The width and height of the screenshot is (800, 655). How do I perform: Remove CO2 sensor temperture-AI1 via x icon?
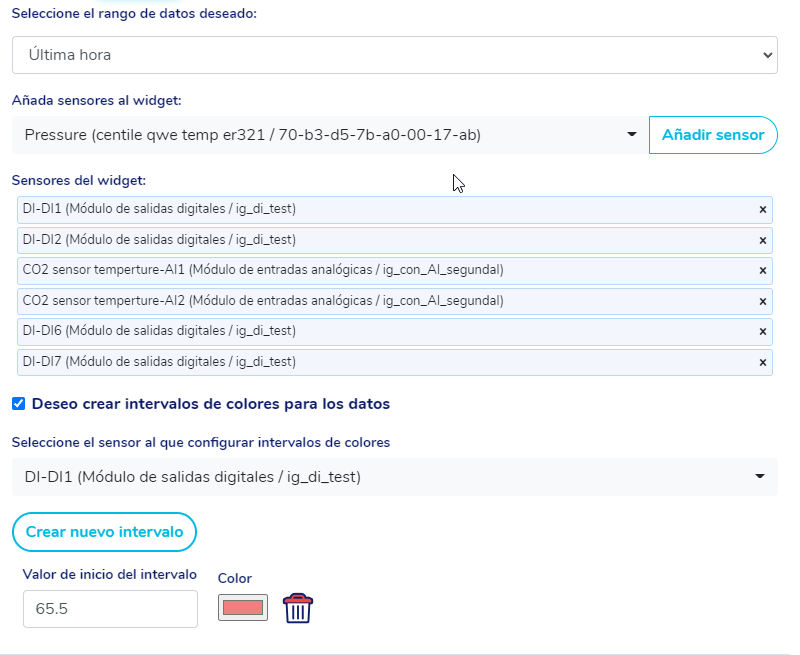[762, 271]
